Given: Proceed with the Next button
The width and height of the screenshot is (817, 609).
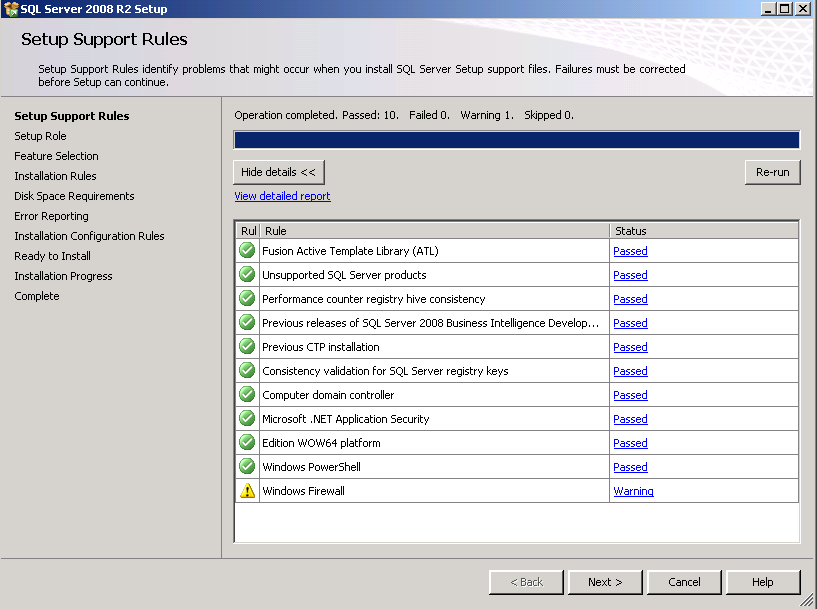Looking at the screenshot, I should click(x=605, y=582).
